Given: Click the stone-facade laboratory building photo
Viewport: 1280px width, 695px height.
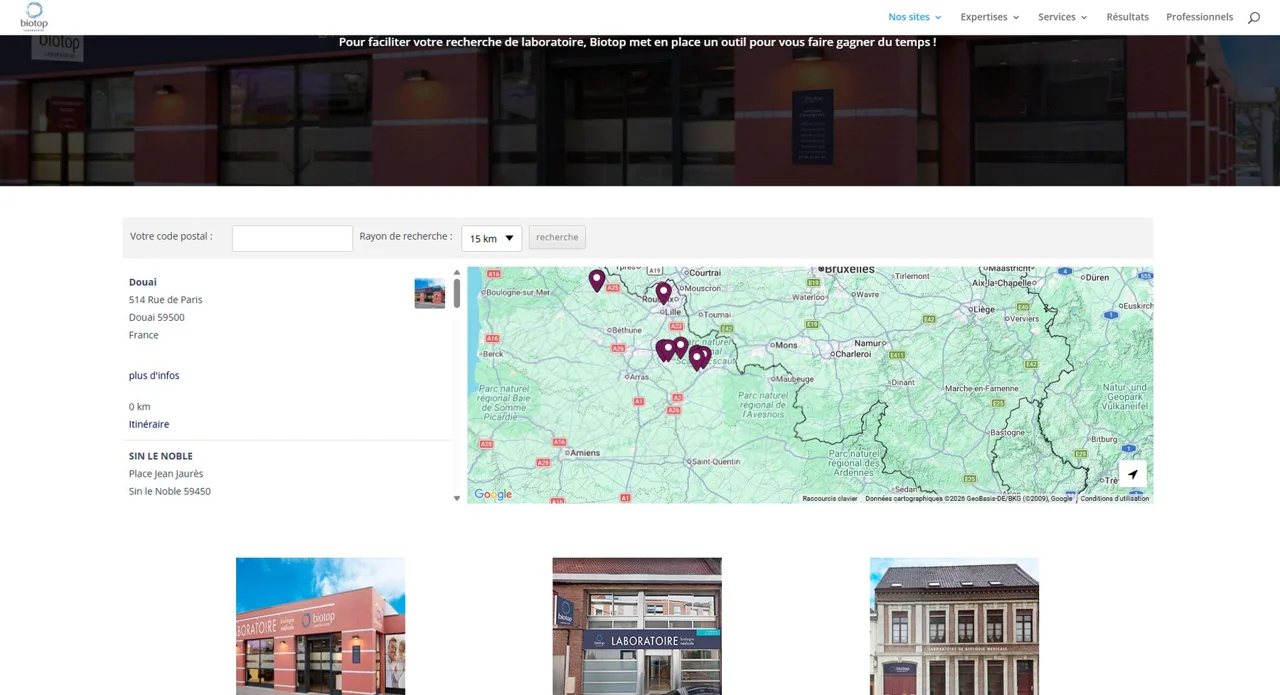Looking at the screenshot, I should (x=954, y=626).
